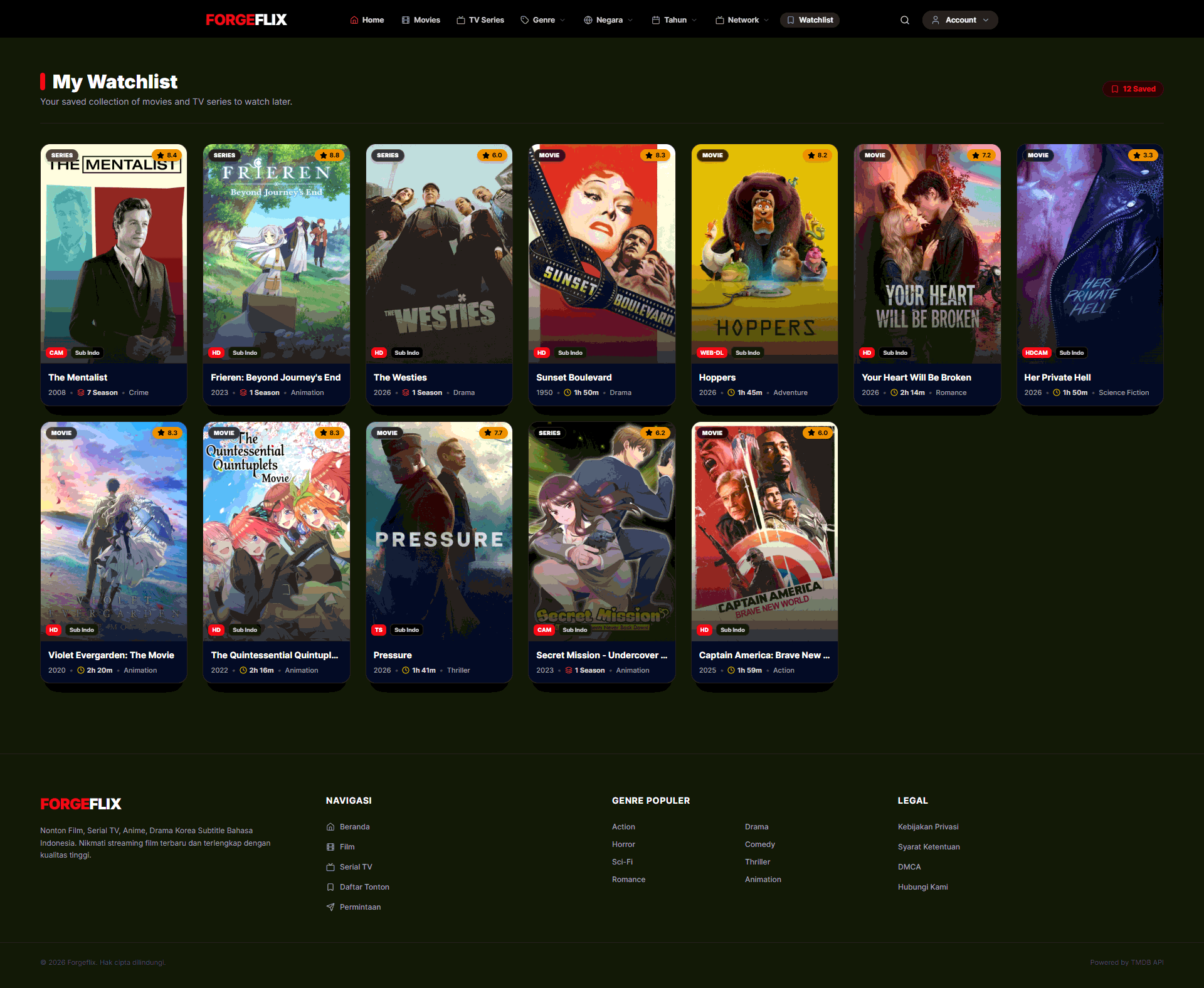This screenshot has height=988, width=1204.
Task: Expand the Genre dropdown
Action: [543, 20]
